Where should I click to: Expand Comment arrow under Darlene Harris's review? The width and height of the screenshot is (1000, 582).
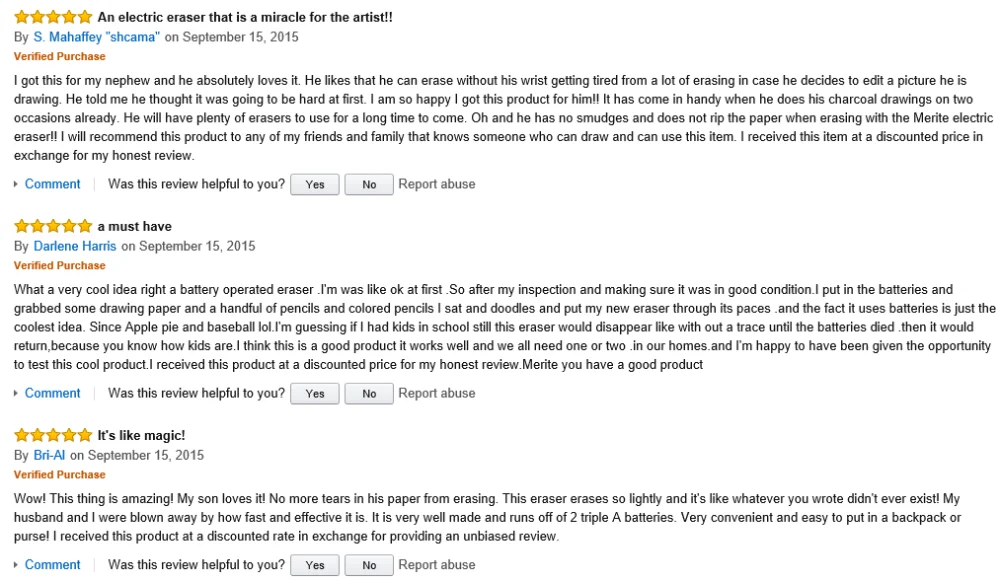[17, 393]
